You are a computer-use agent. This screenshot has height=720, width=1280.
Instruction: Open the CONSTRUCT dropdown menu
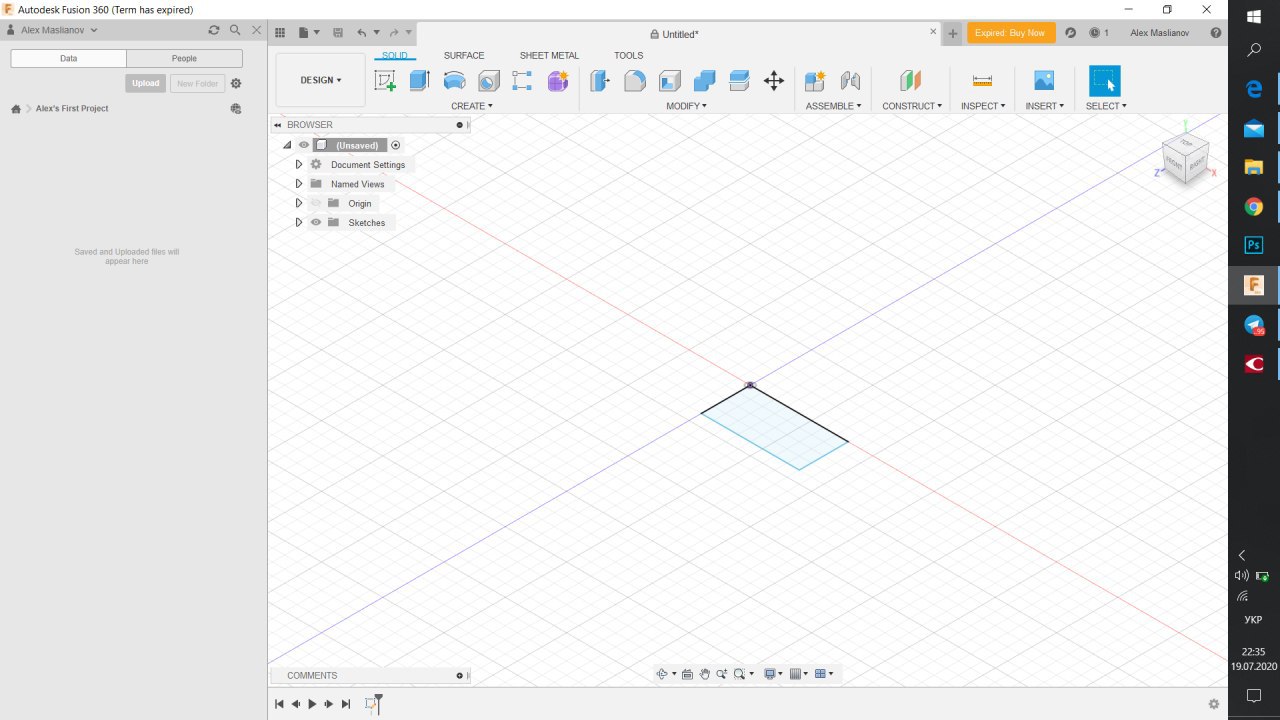click(x=912, y=106)
